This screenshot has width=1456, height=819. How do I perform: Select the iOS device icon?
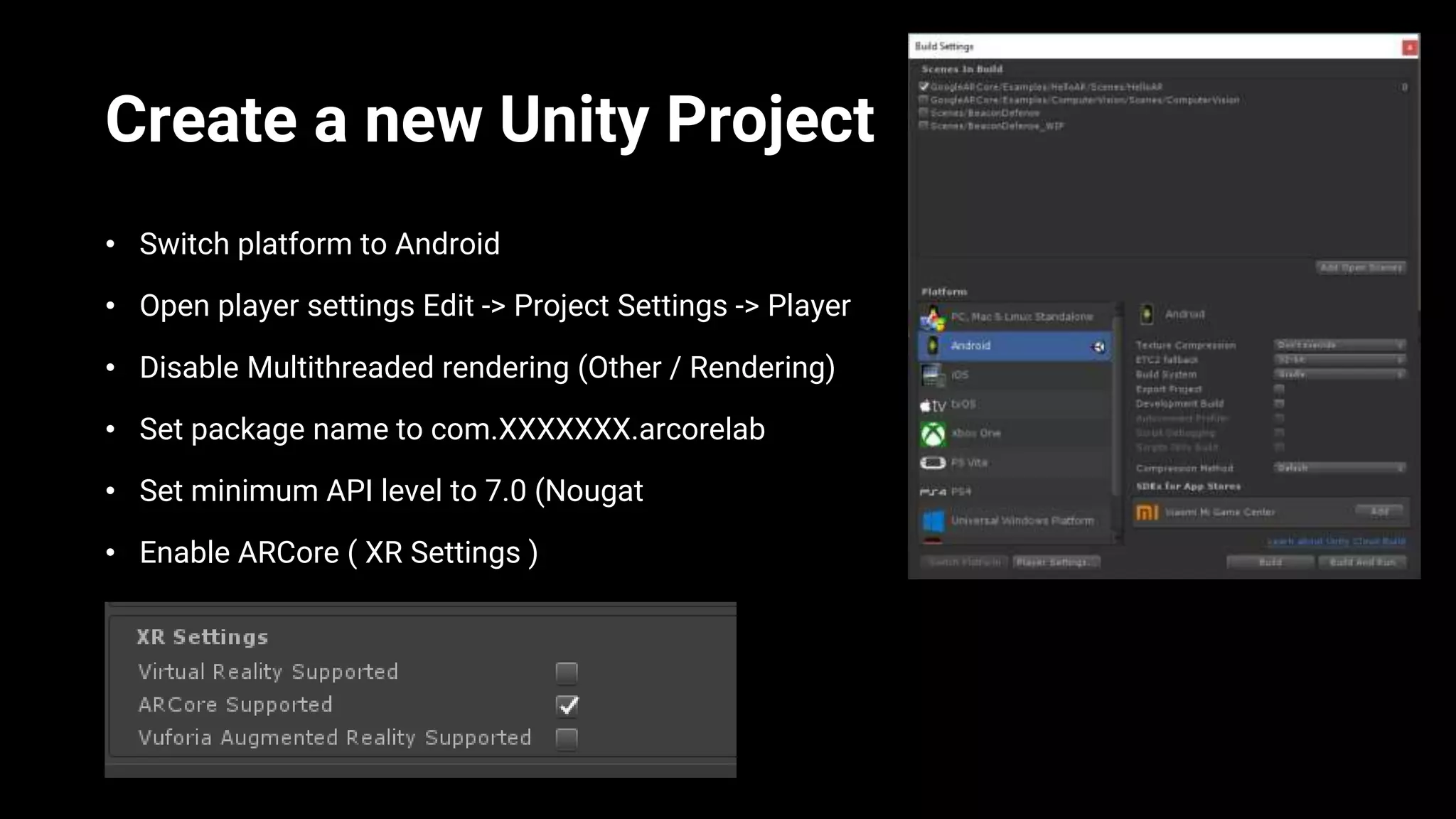coord(933,375)
